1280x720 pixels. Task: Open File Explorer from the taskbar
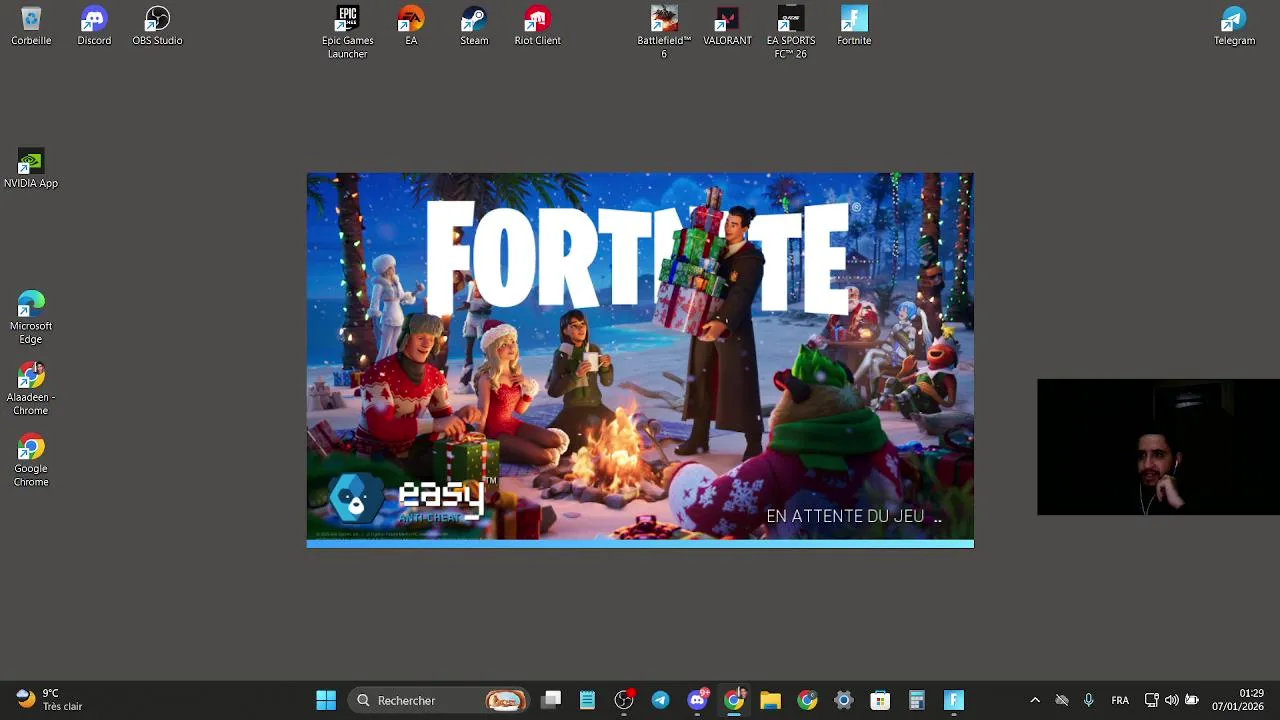[x=770, y=700]
